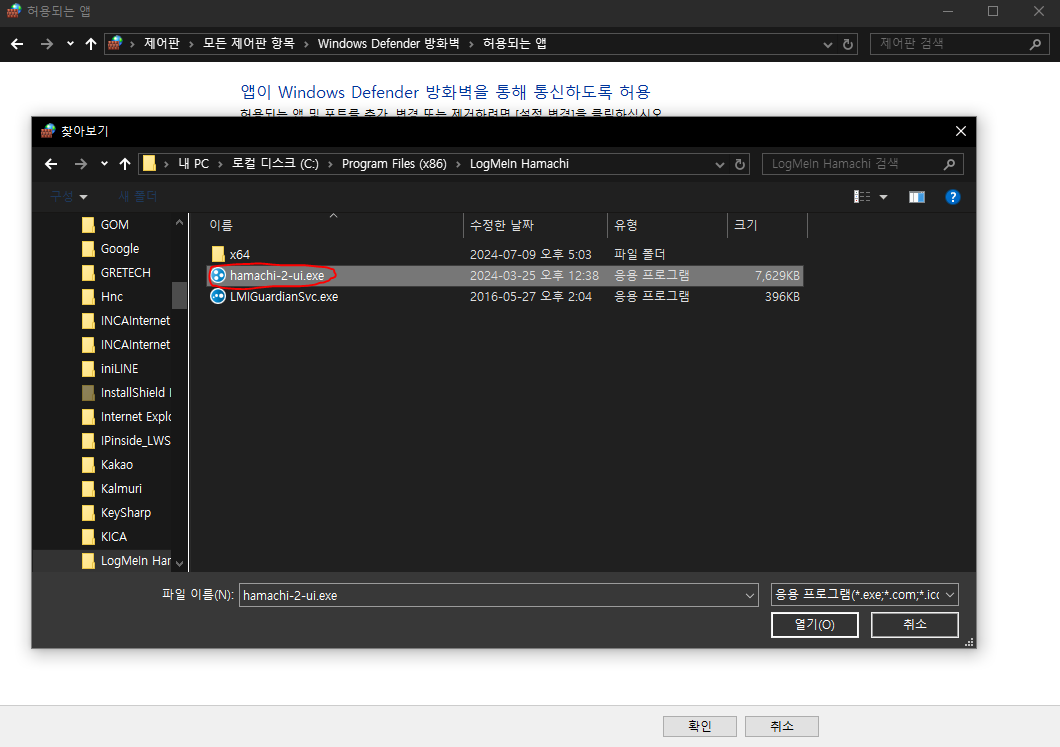The width and height of the screenshot is (1060, 747).
Task: Click the 취소 button in the browse dialog
Action: pos(914,625)
